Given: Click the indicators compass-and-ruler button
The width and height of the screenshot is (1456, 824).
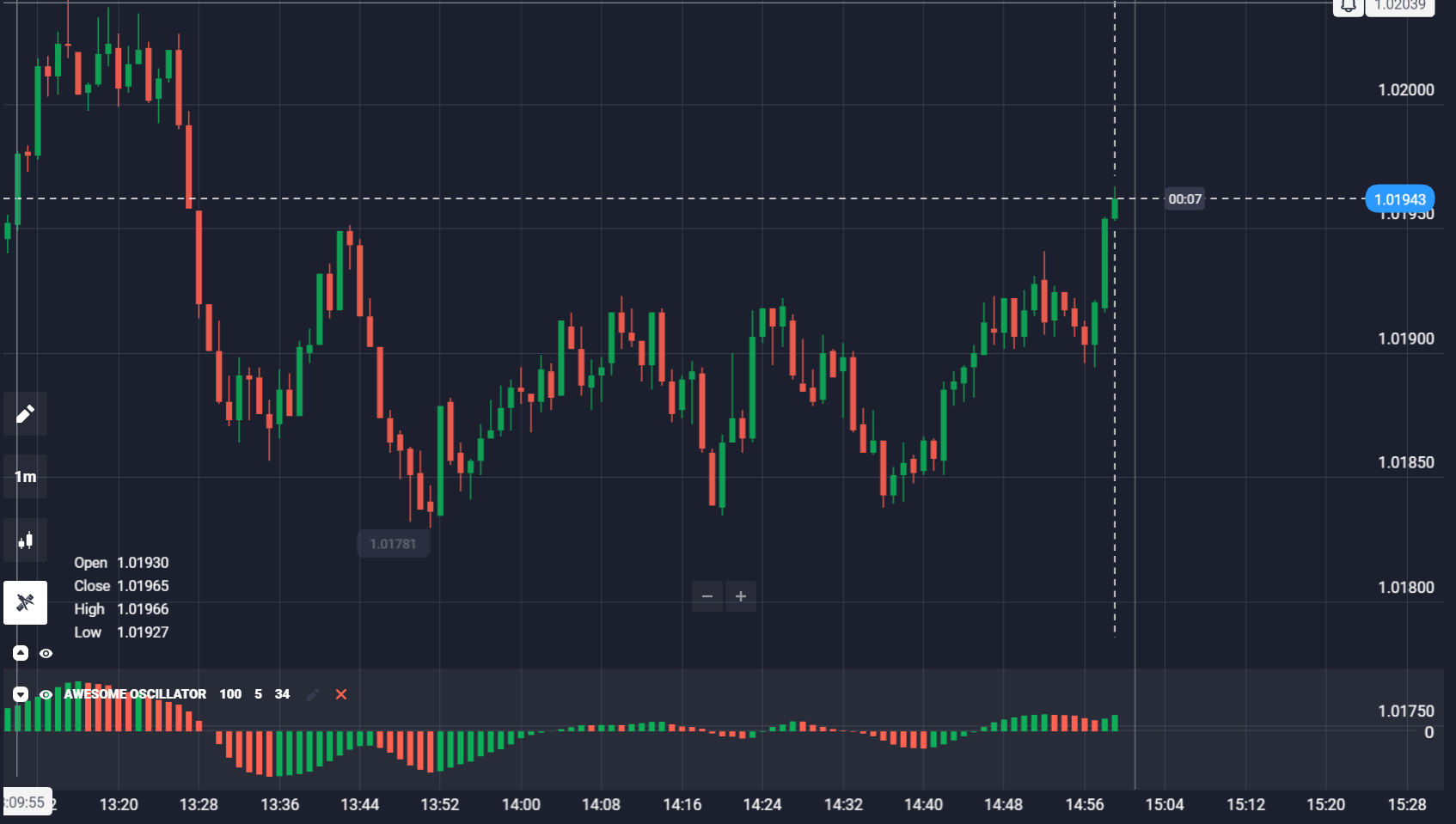Looking at the screenshot, I should 25,602.
